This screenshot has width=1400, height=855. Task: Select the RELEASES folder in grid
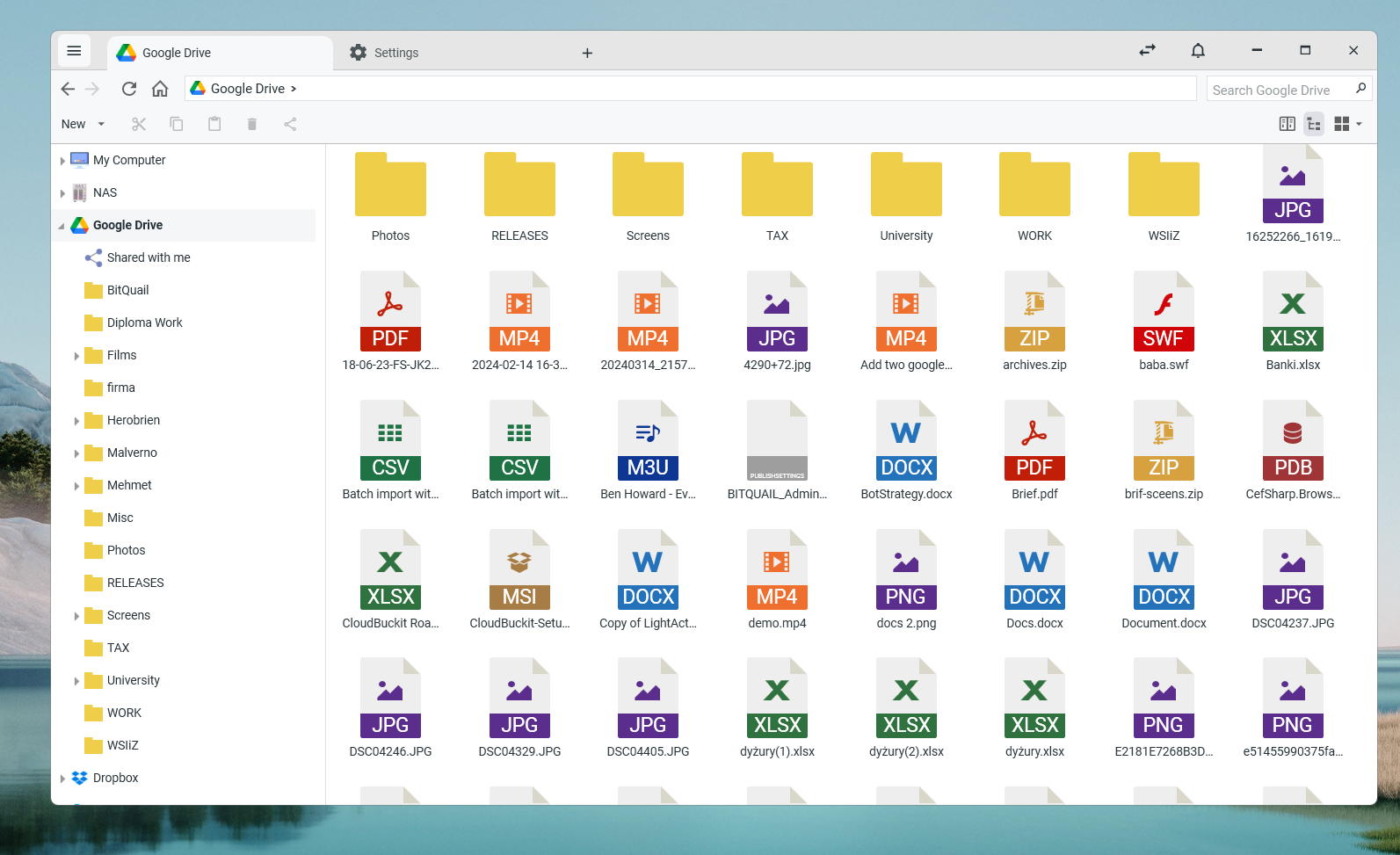[x=519, y=197]
